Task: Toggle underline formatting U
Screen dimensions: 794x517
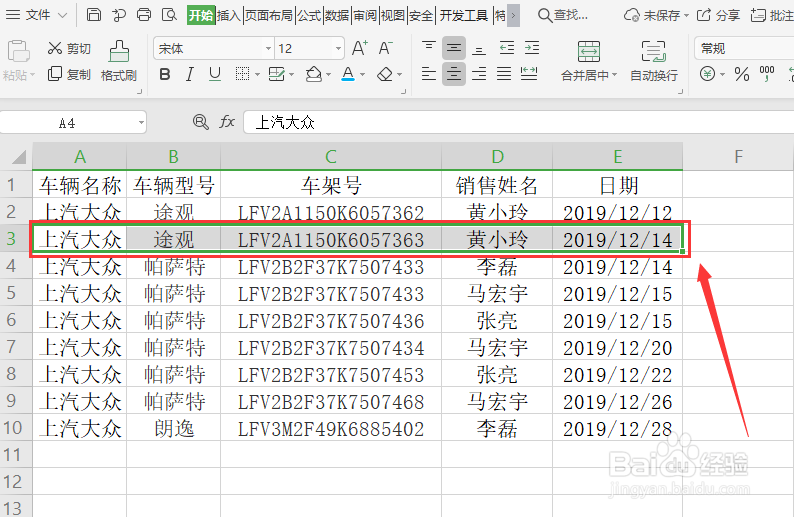Action: pos(215,75)
